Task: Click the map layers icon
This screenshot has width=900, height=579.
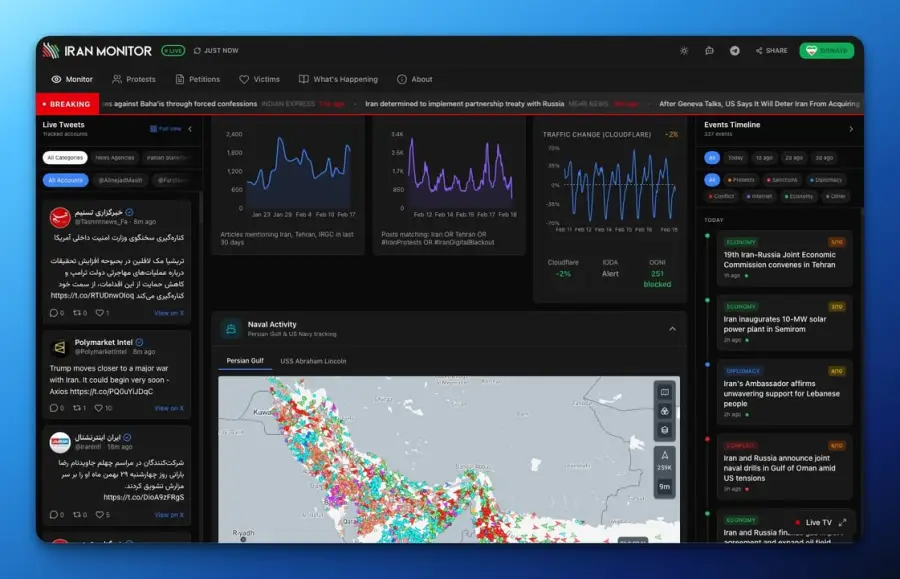Action: pyautogui.click(x=665, y=430)
